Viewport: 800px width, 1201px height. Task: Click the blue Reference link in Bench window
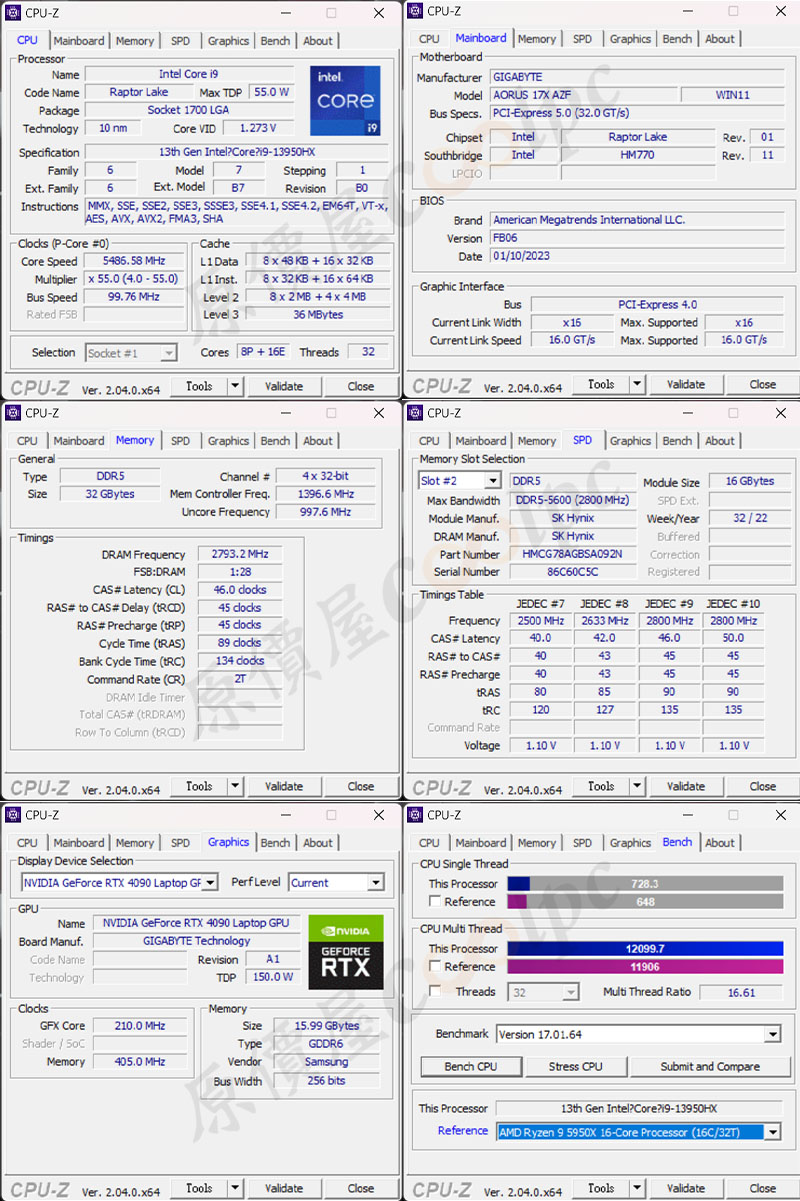tap(463, 1131)
